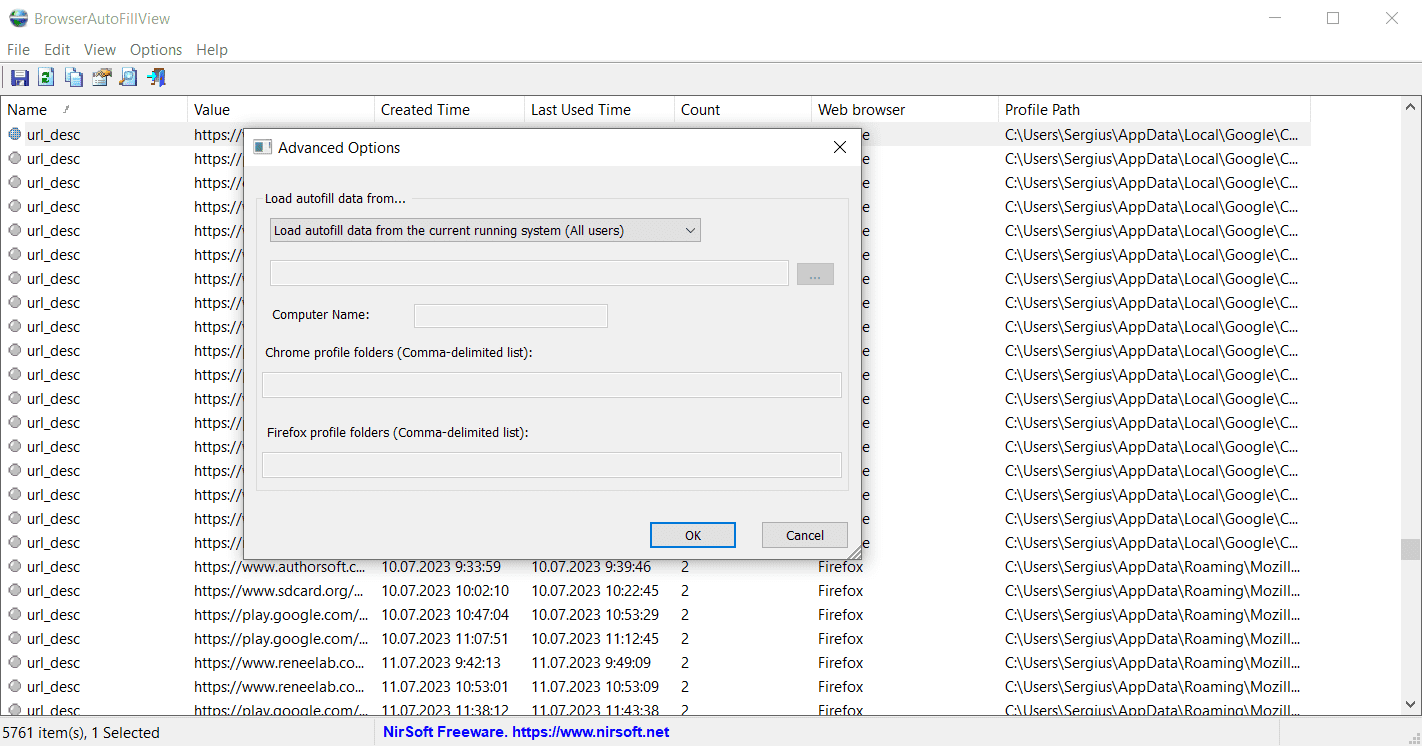Click the Copy Selected Items toolbar icon
1422x746 pixels.
click(x=74, y=77)
